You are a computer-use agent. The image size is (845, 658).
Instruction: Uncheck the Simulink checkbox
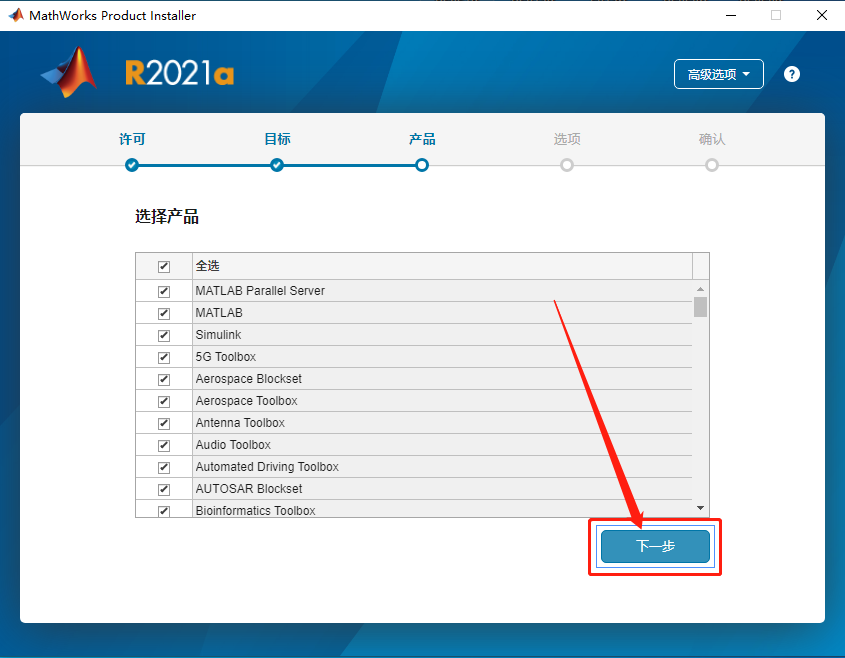tap(164, 335)
